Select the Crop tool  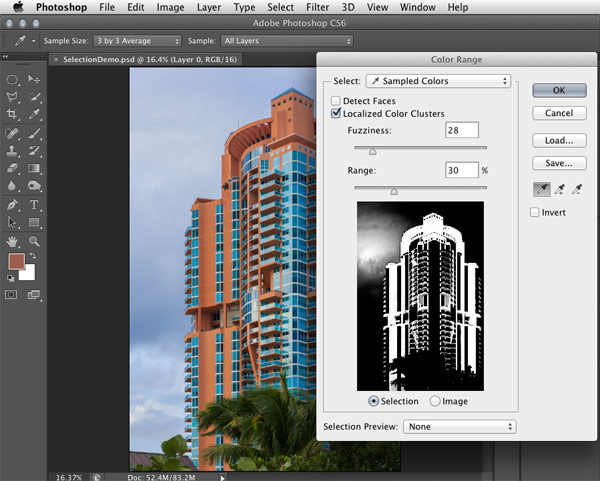coord(12,114)
